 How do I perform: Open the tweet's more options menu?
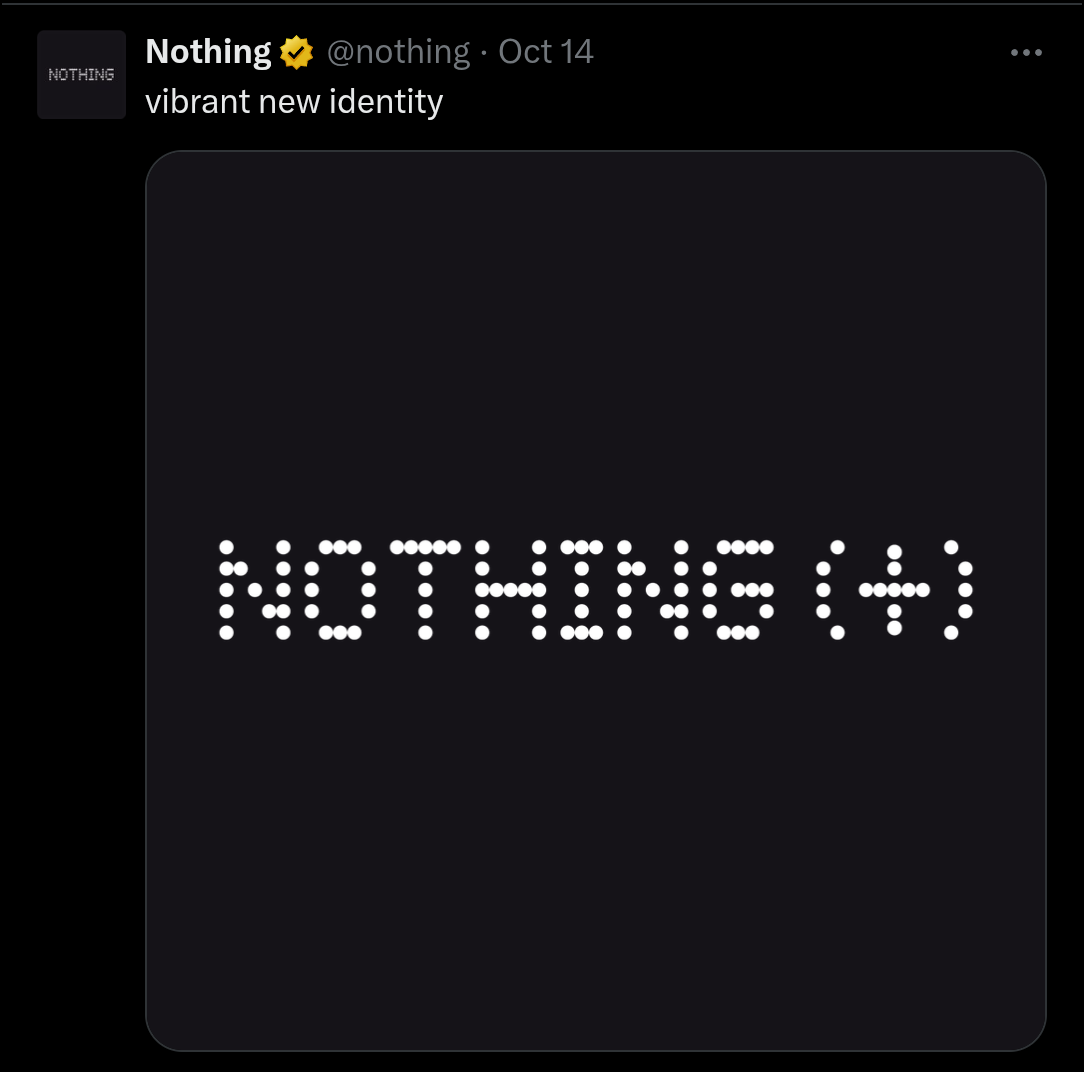[1026, 53]
